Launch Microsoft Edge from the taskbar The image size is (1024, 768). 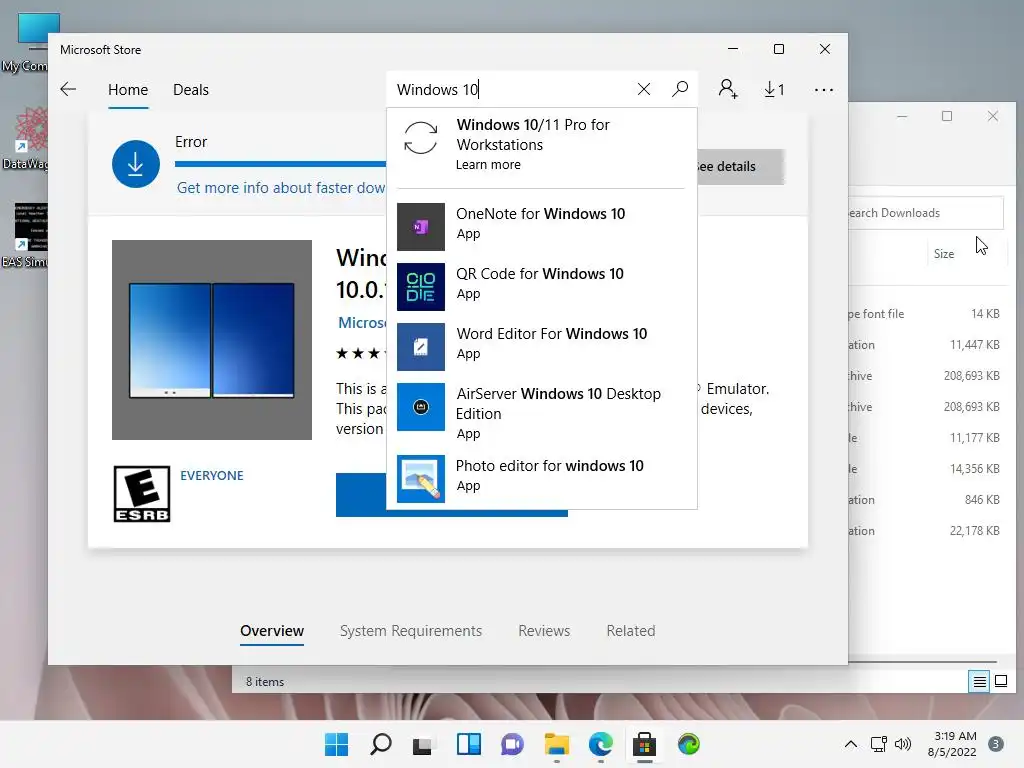601,744
